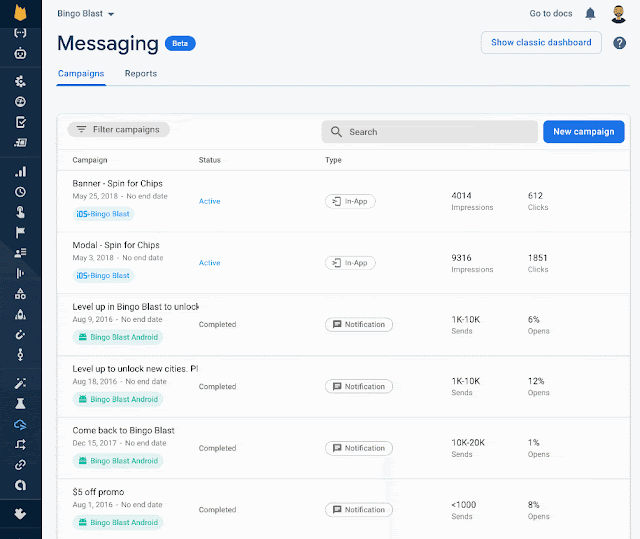This screenshot has width=640, height=539.
Task: Click '1851 Clicks' in Modal row
Action: 538,263
